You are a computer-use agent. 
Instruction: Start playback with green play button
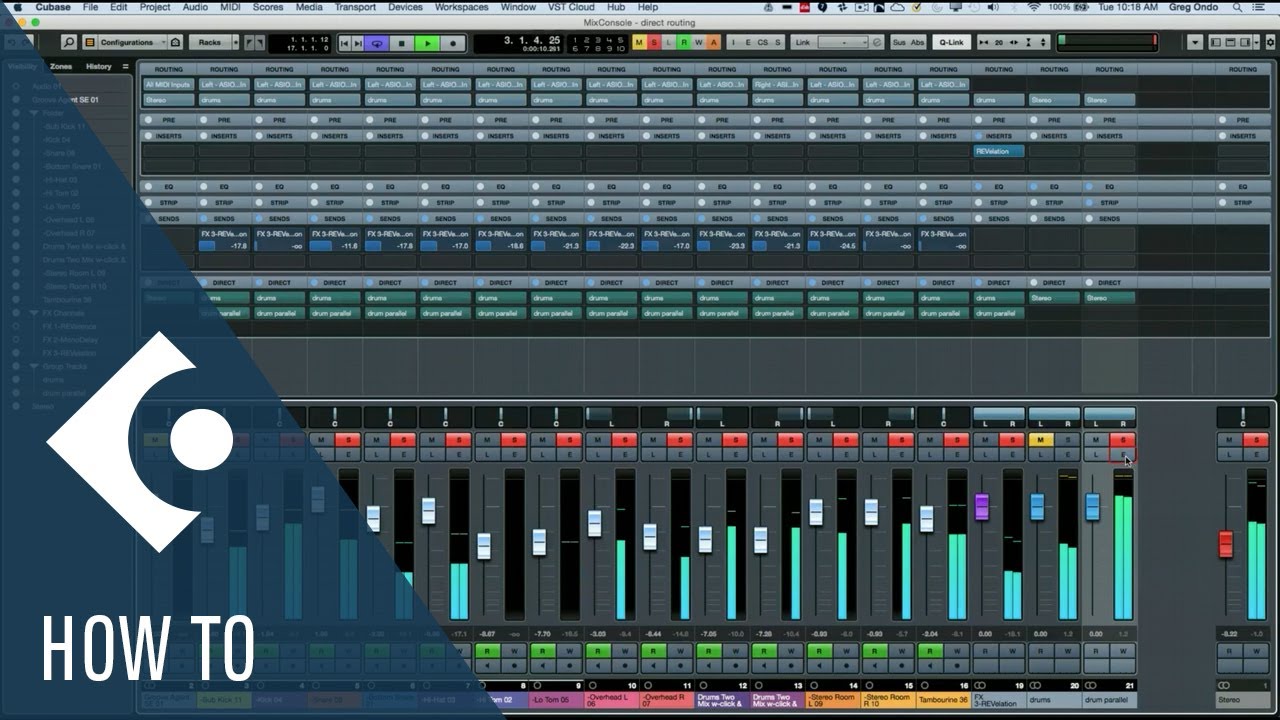[x=427, y=43]
